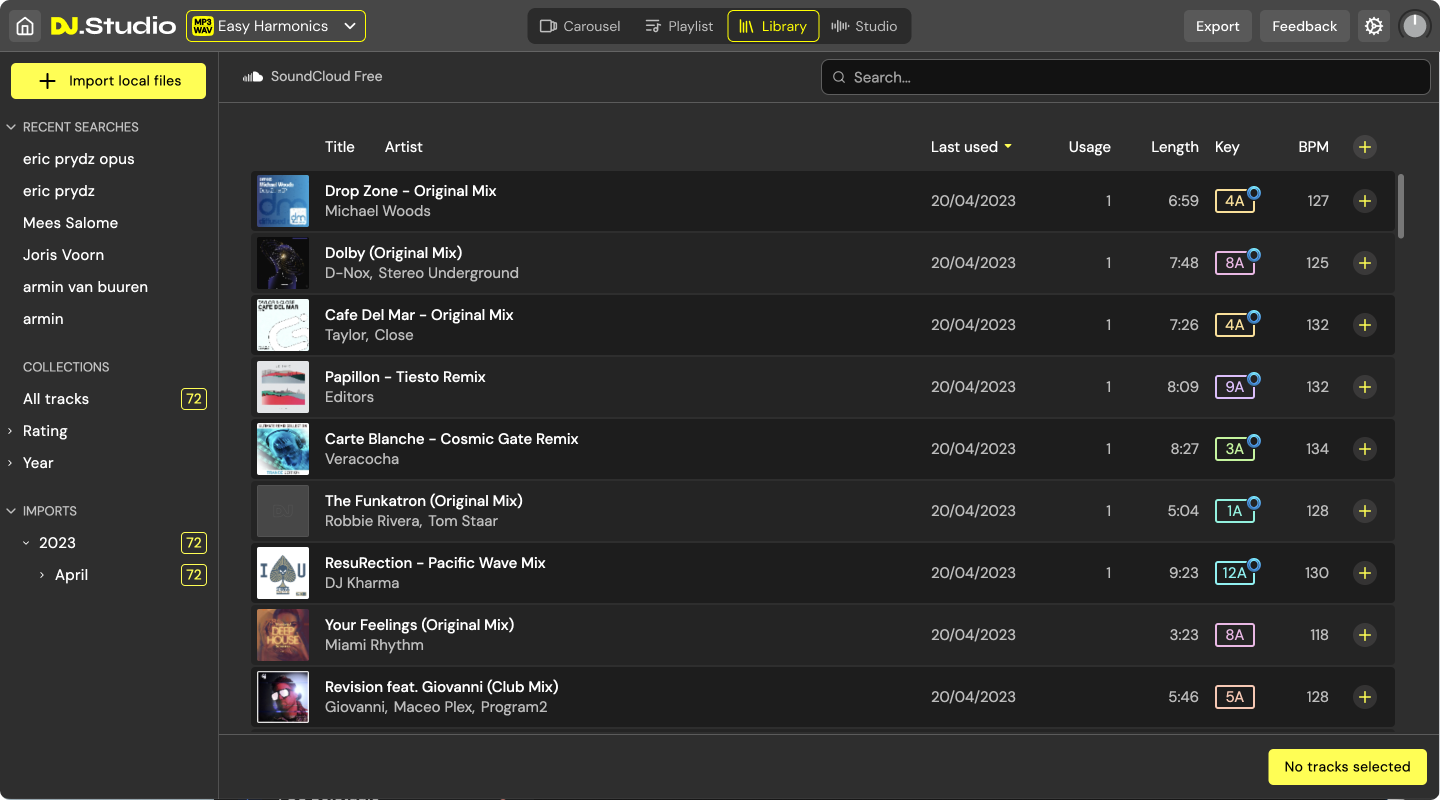Click the Home icon button
Viewport: 1440px width, 800px height.
coord(25,26)
